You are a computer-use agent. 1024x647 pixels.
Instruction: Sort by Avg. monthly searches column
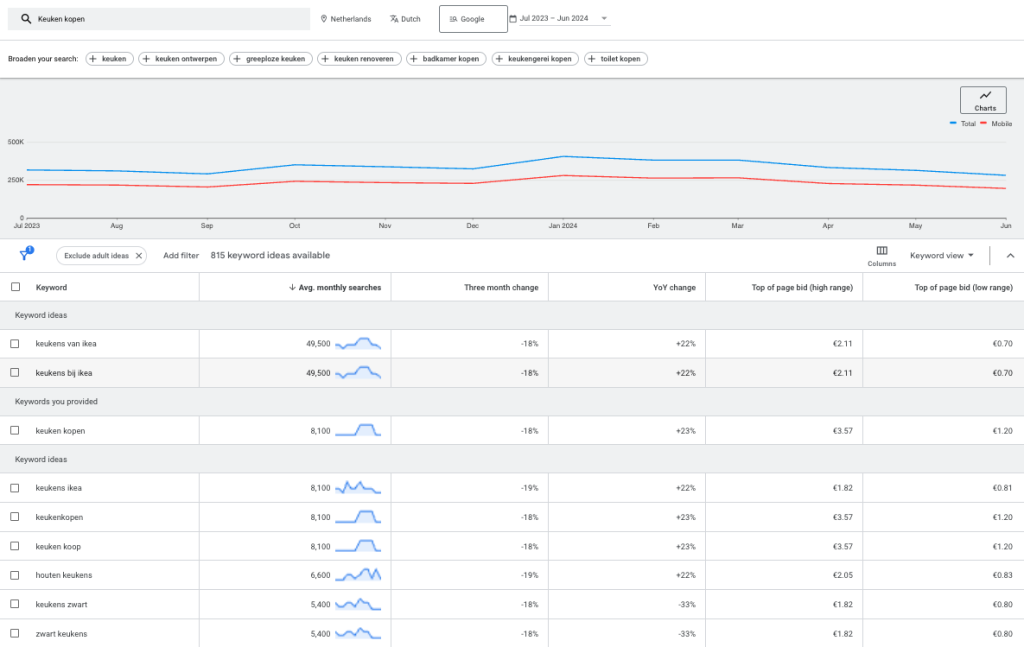[x=335, y=287]
